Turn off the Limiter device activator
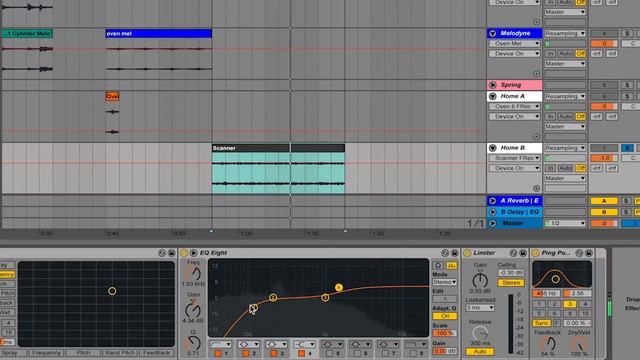 (x=467, y=253)
